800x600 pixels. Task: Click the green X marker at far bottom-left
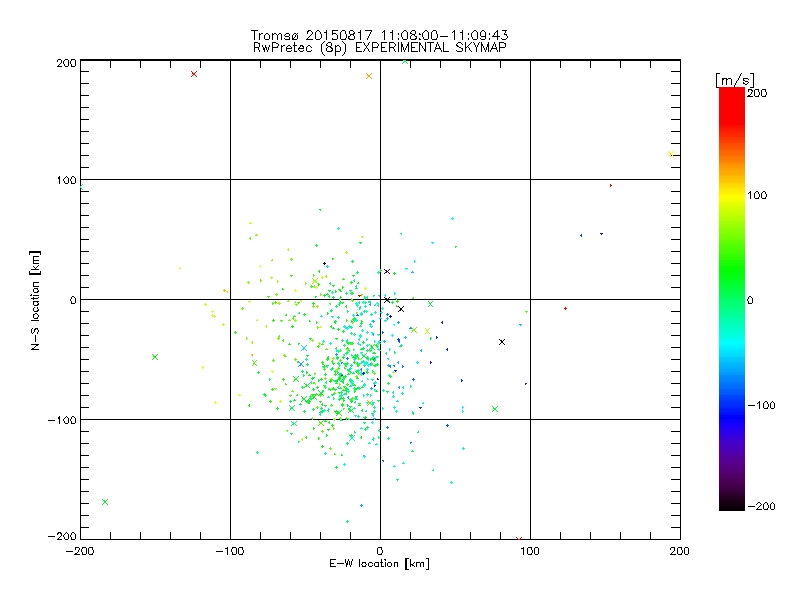tap(105, 502)
